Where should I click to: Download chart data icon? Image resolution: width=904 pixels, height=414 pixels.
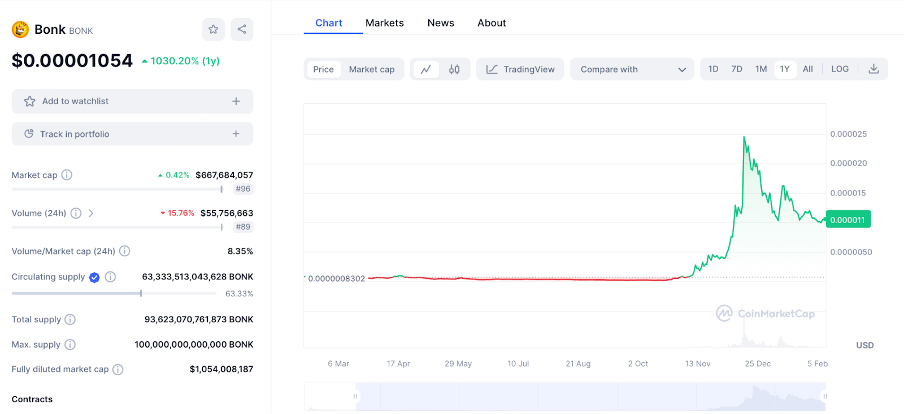pyautogui.click(x=873, y=69)
